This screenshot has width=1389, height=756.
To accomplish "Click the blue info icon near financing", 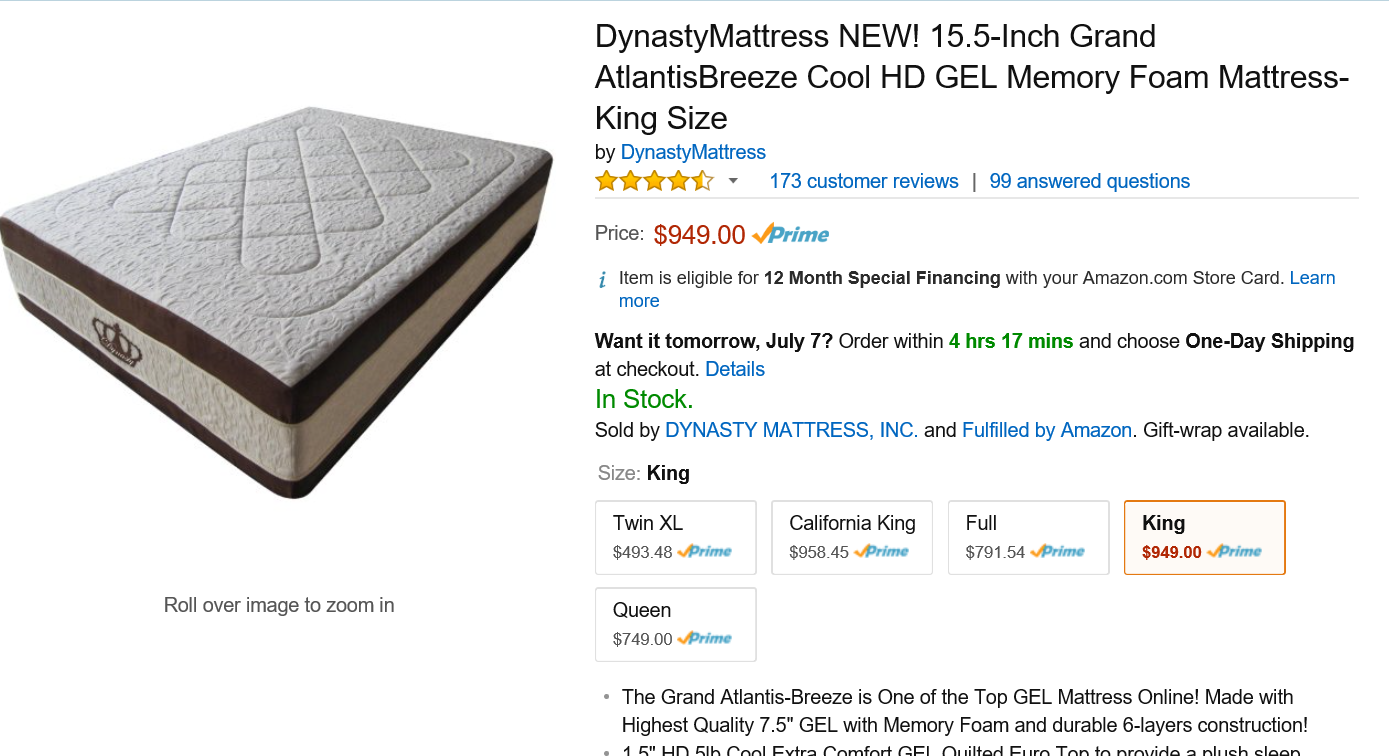I will (602, 279).
